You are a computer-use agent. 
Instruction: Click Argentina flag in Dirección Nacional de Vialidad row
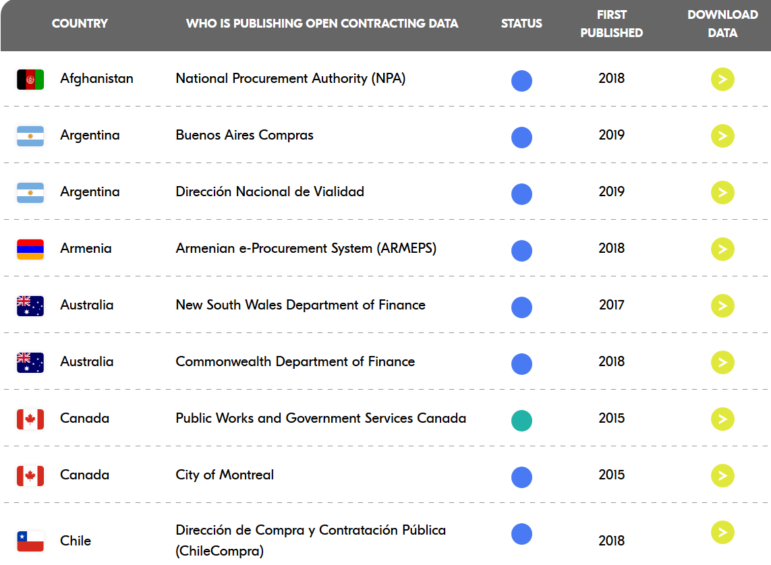(30, 192)
